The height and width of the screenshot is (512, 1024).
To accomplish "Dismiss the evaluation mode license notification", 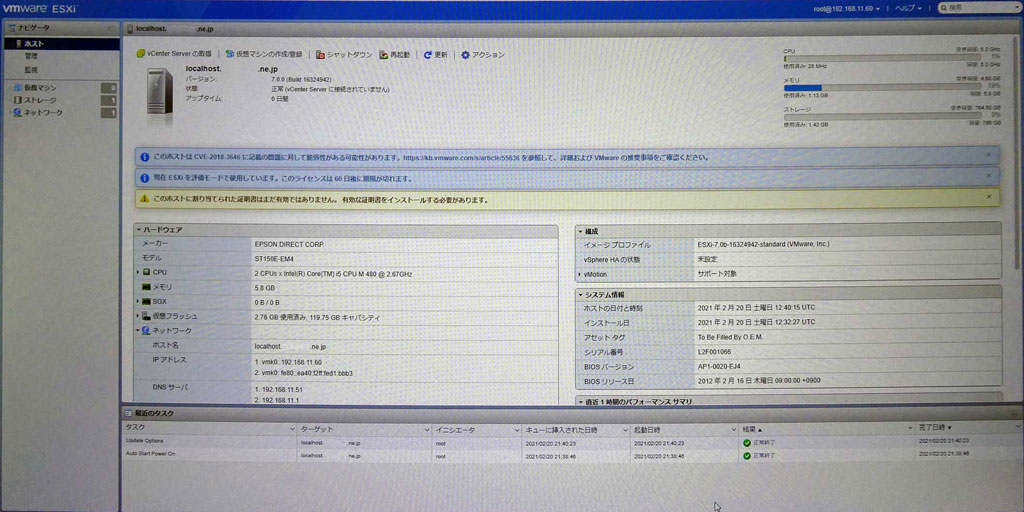I will (x=989, y=175).
